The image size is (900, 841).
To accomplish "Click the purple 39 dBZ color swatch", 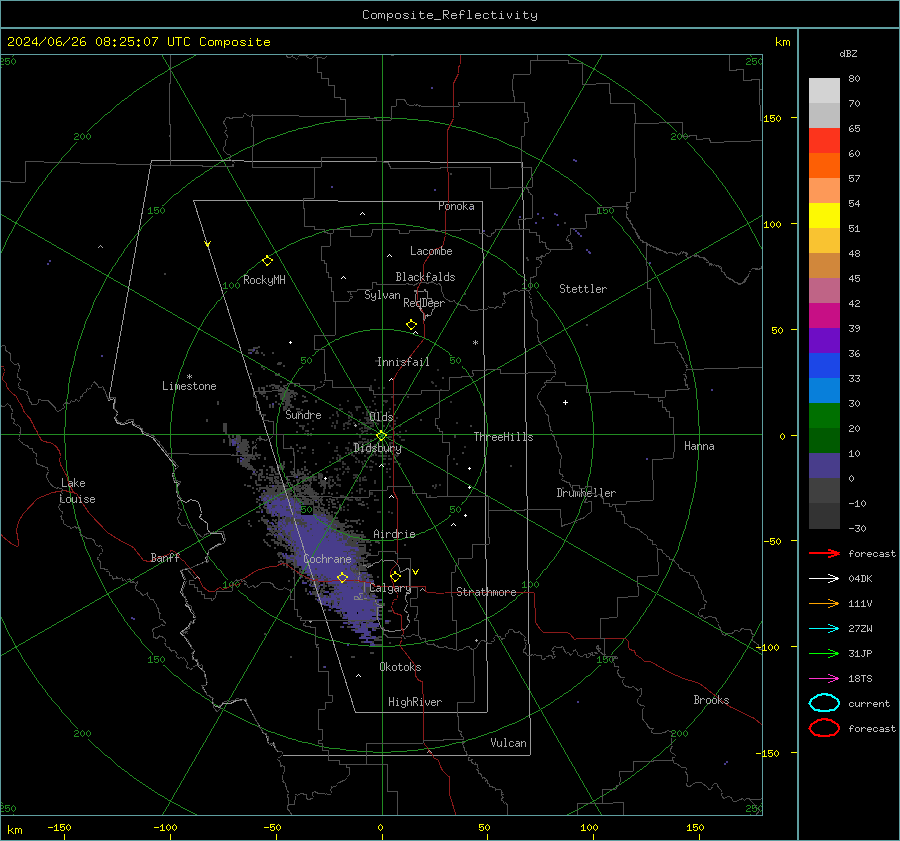I will [824, 340].
